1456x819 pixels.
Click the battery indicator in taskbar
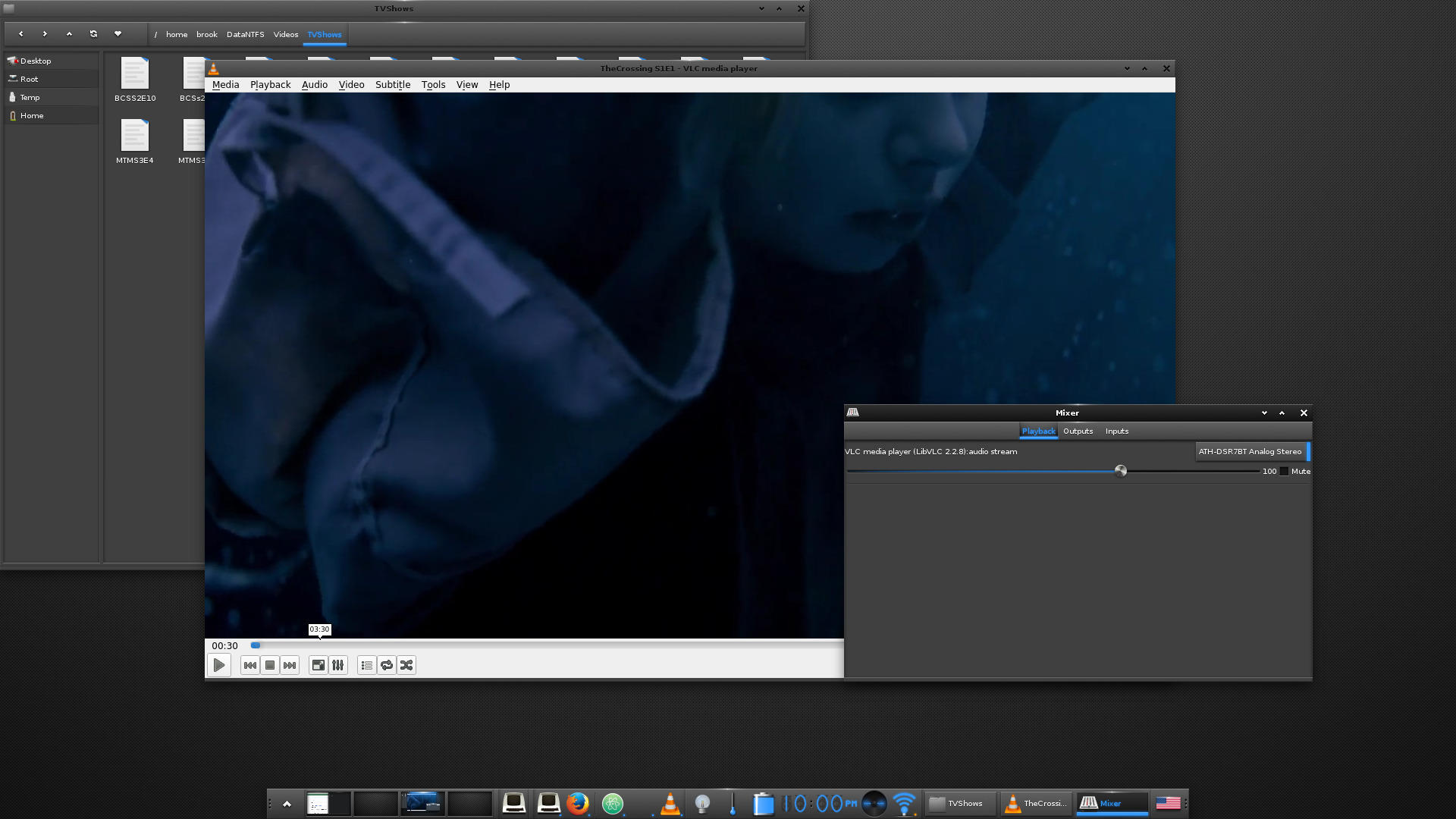[x=763, y=803]
